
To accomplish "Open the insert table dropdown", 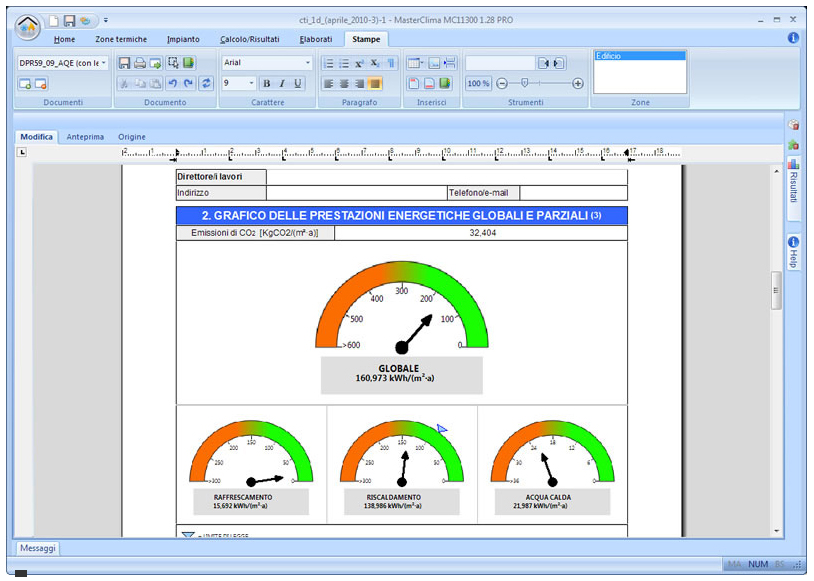I will tap(415, 63).
